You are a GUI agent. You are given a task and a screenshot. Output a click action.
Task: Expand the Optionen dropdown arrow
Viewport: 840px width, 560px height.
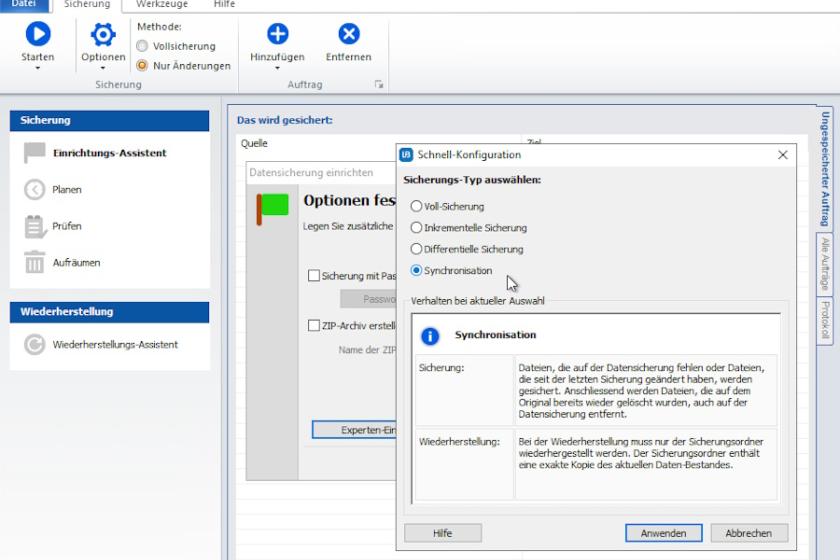point(103,68)
